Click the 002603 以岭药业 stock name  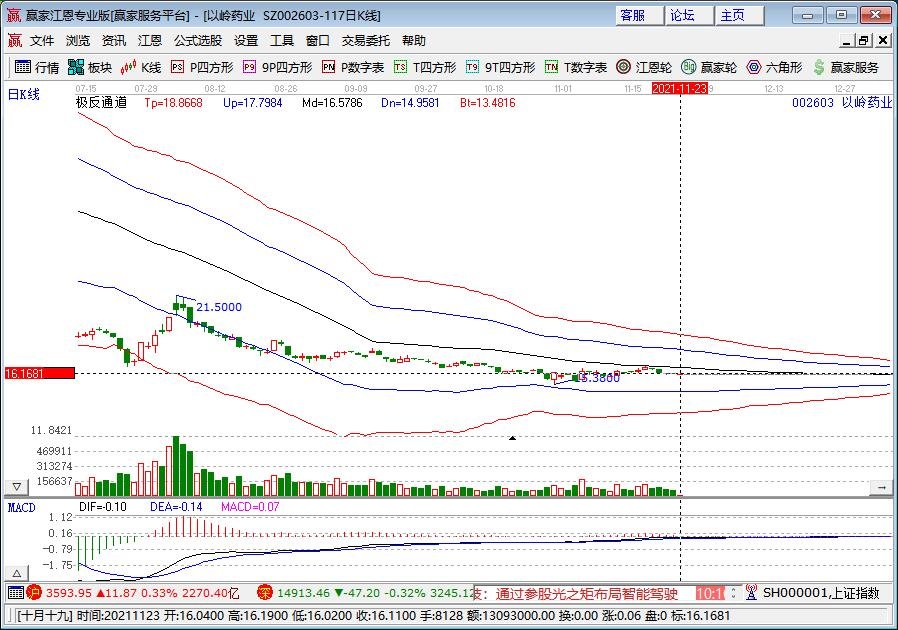[842, 103]
